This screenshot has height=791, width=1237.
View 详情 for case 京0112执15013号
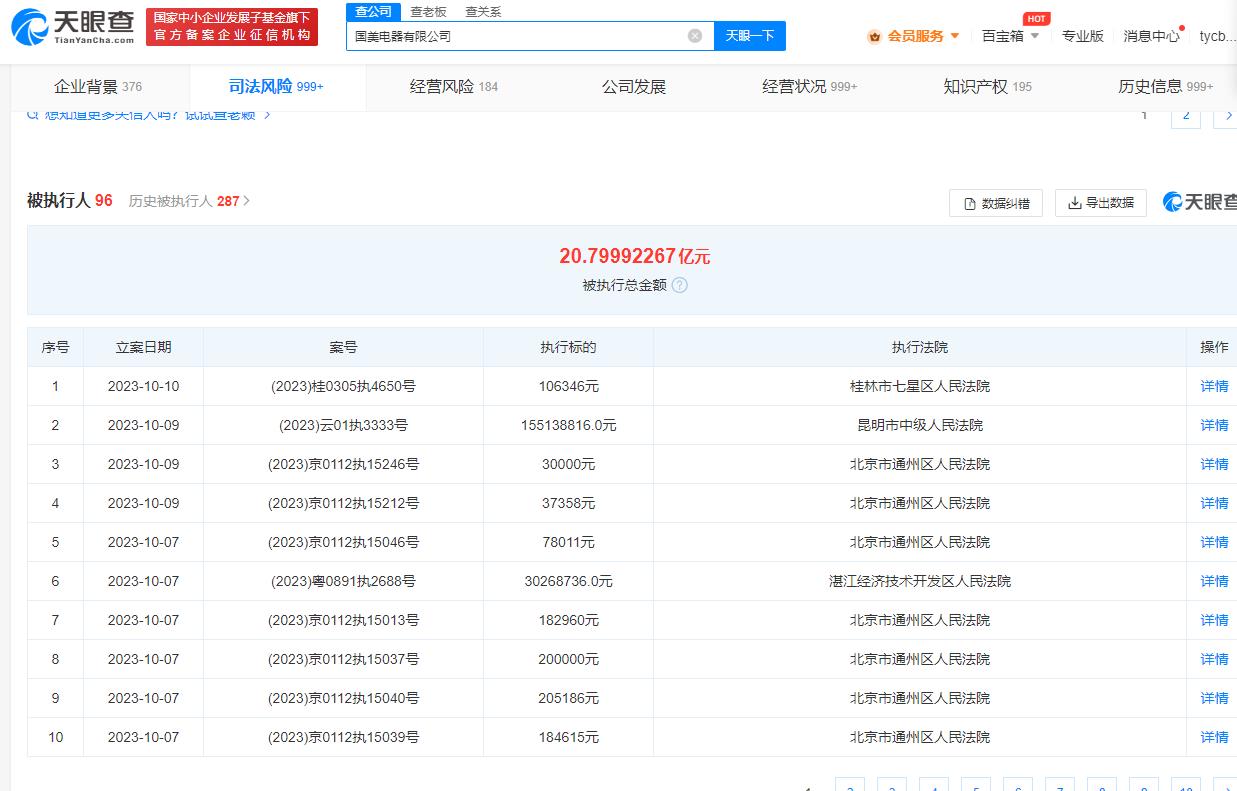[x=1214, y=620]
